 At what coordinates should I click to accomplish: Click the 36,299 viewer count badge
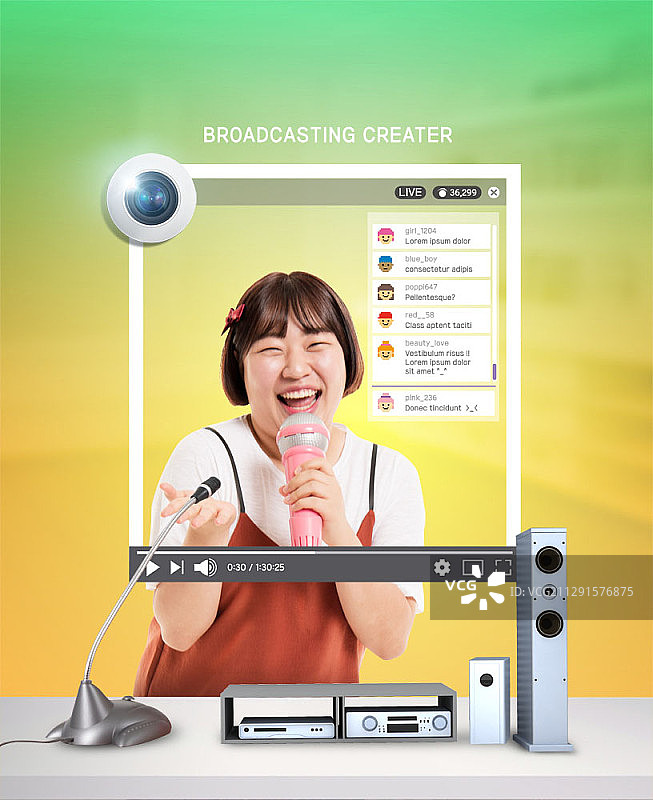pyautogui.click(x=457, y=192)
